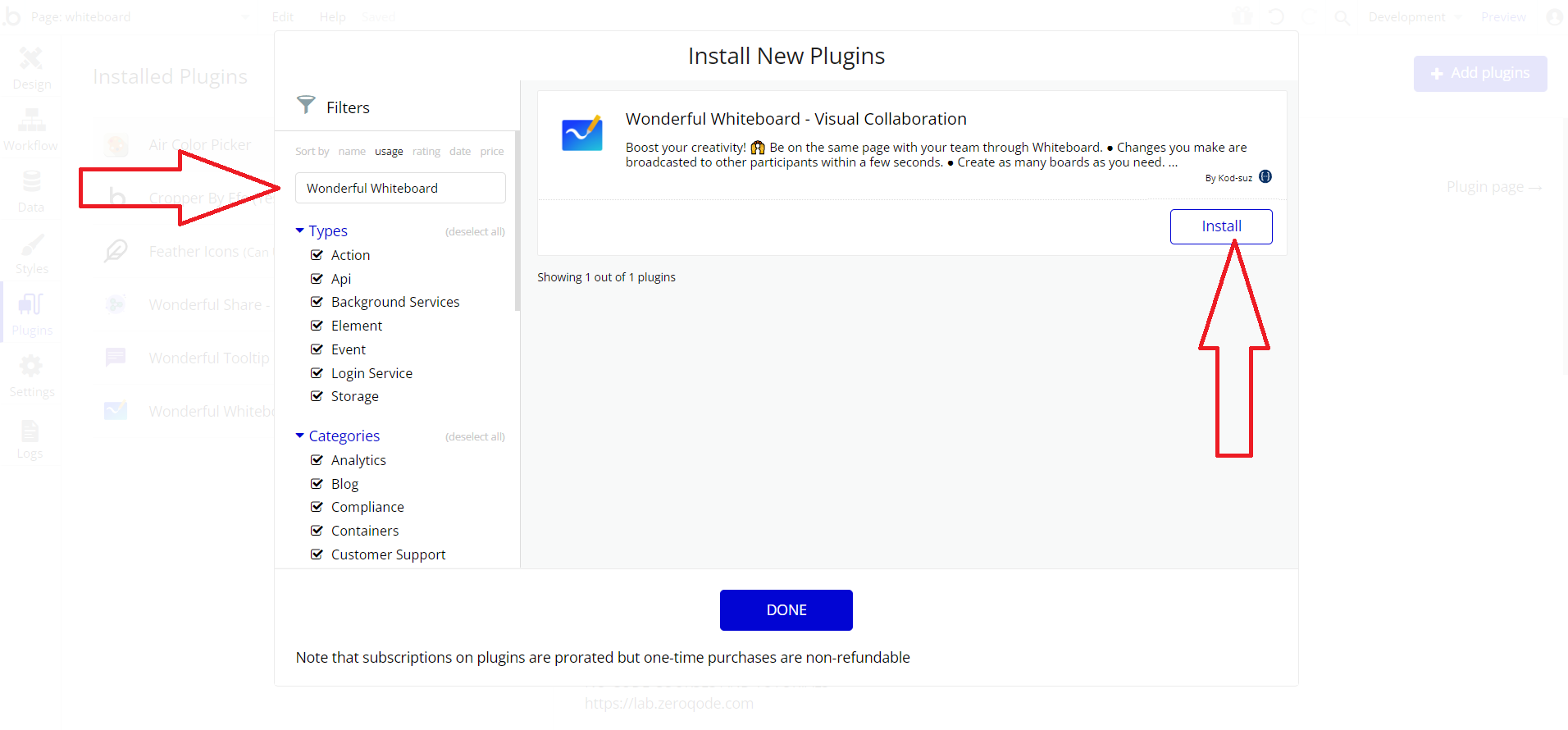This screenshot has width=1568, height=730.
Task: Click the undo arrow in top bar
Action: coord(1276,16)
